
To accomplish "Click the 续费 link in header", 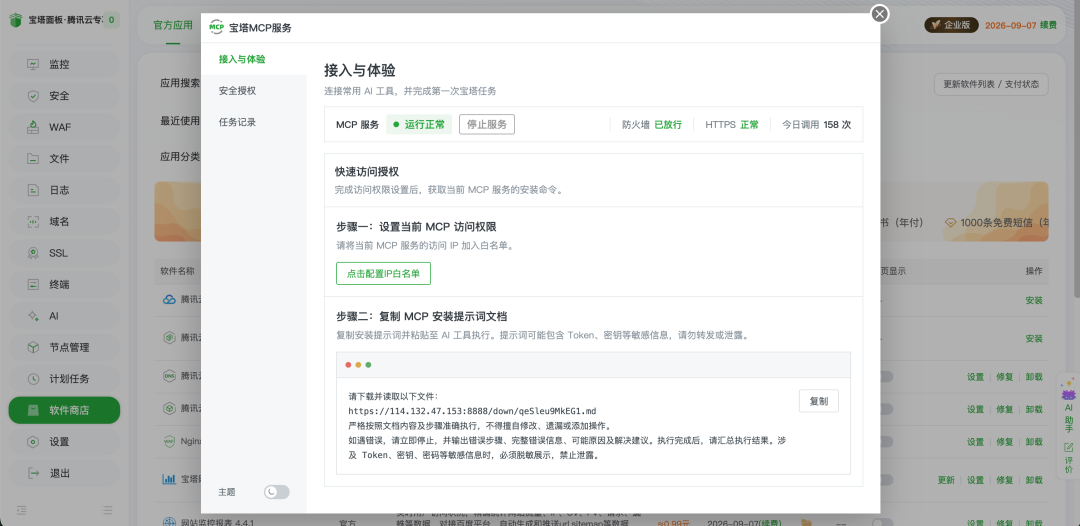I will coord(1048,25).
